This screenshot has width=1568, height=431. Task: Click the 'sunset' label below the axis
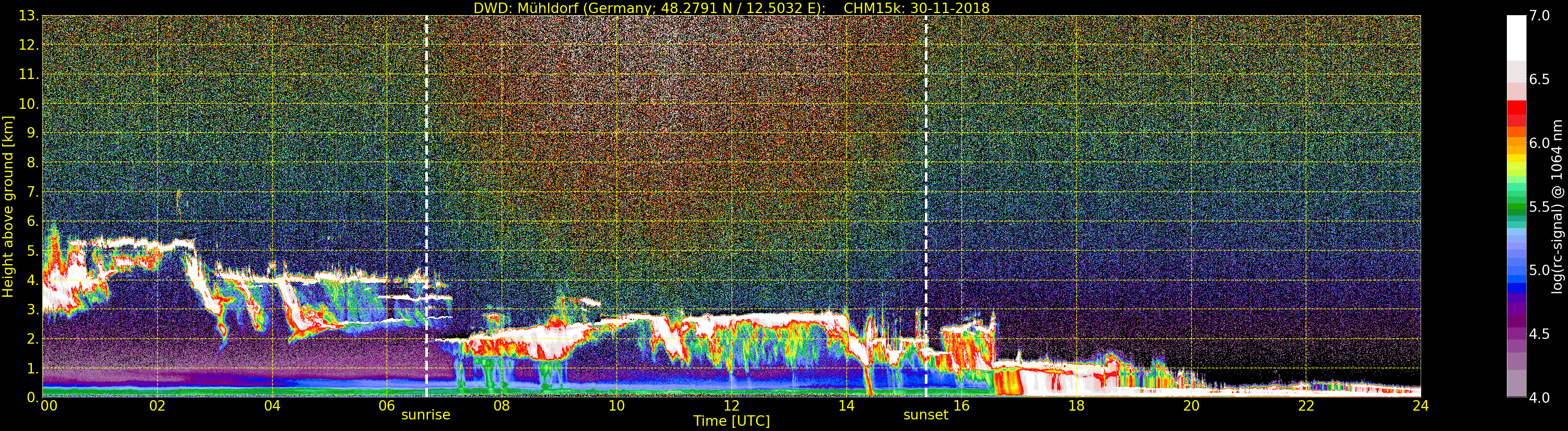926,415
